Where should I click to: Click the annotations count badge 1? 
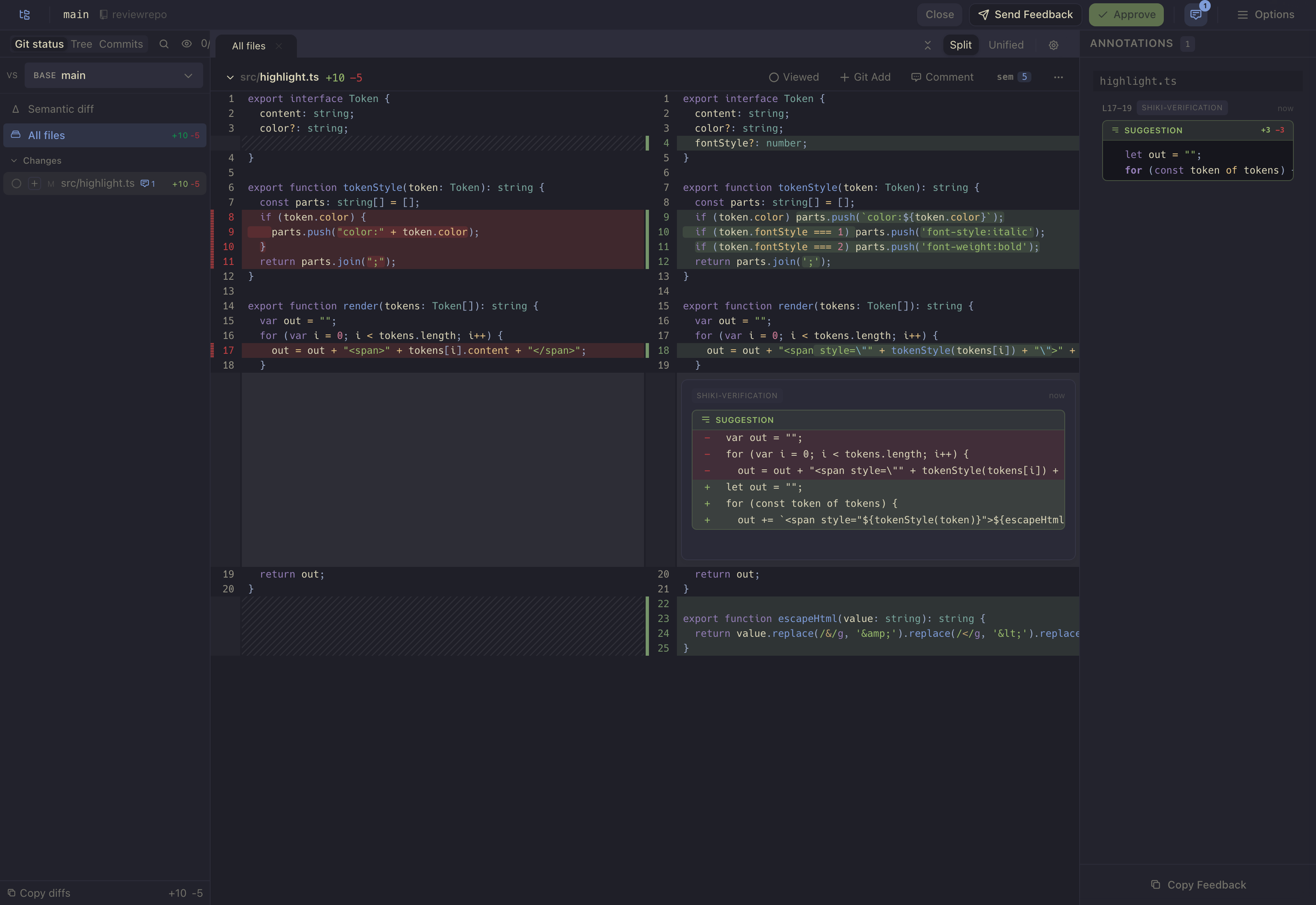pos(1187,44)
